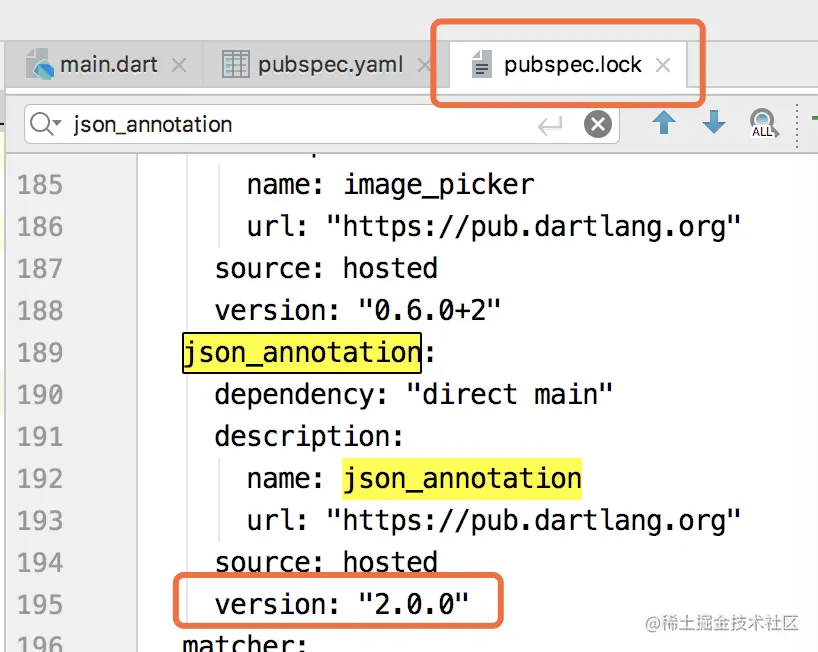The width and height of the screenshot is (818, 652).
Task: Click the matcher: key line
Action: 245,643
